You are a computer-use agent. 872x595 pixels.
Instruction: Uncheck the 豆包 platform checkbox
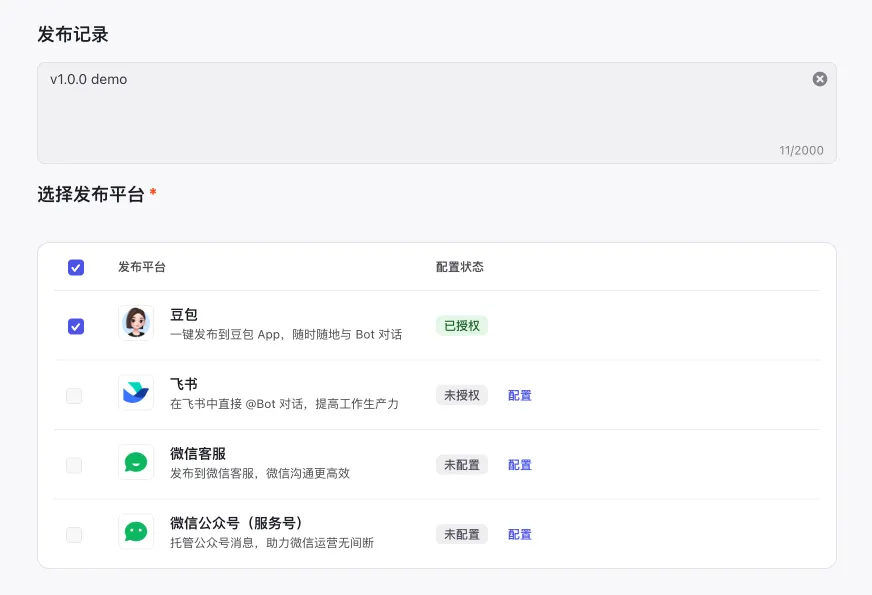[x=76, y=326]
